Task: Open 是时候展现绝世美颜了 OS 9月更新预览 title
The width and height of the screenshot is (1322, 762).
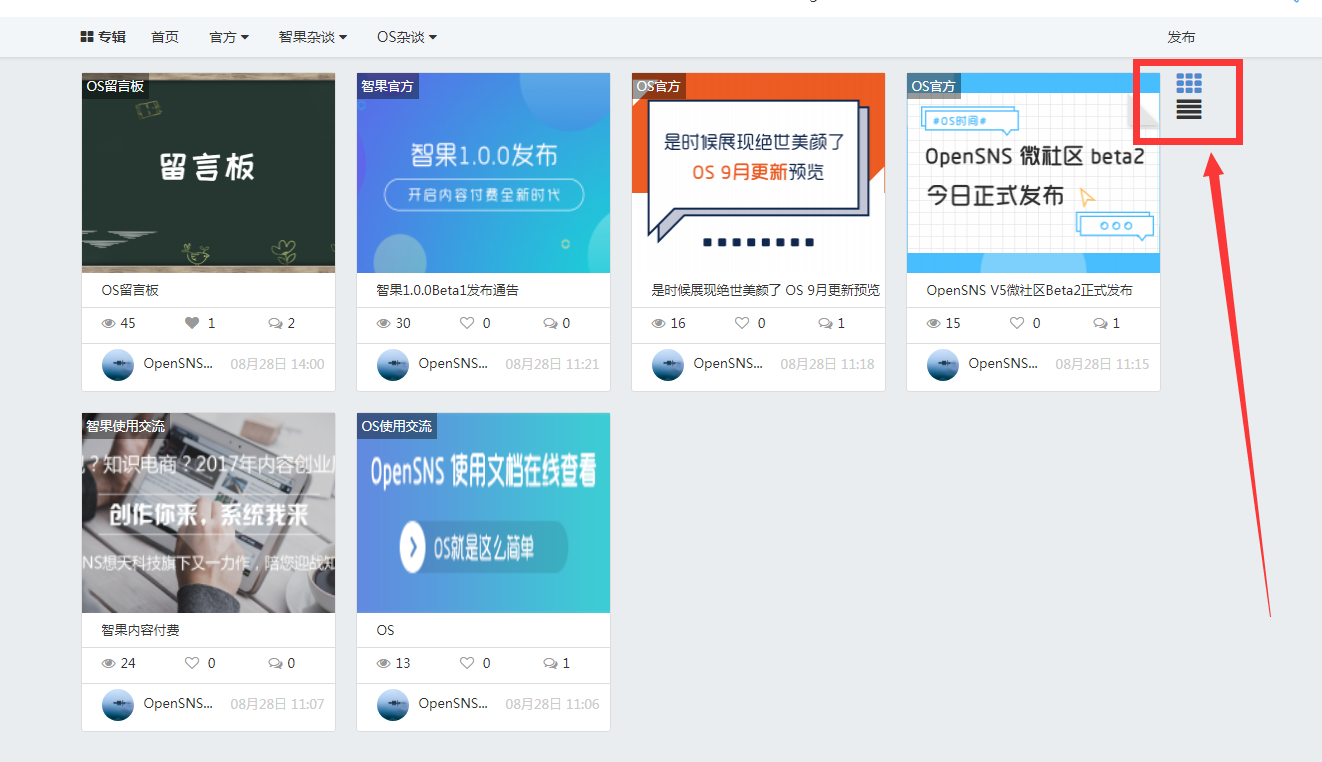Action: (x=766, y=290)
